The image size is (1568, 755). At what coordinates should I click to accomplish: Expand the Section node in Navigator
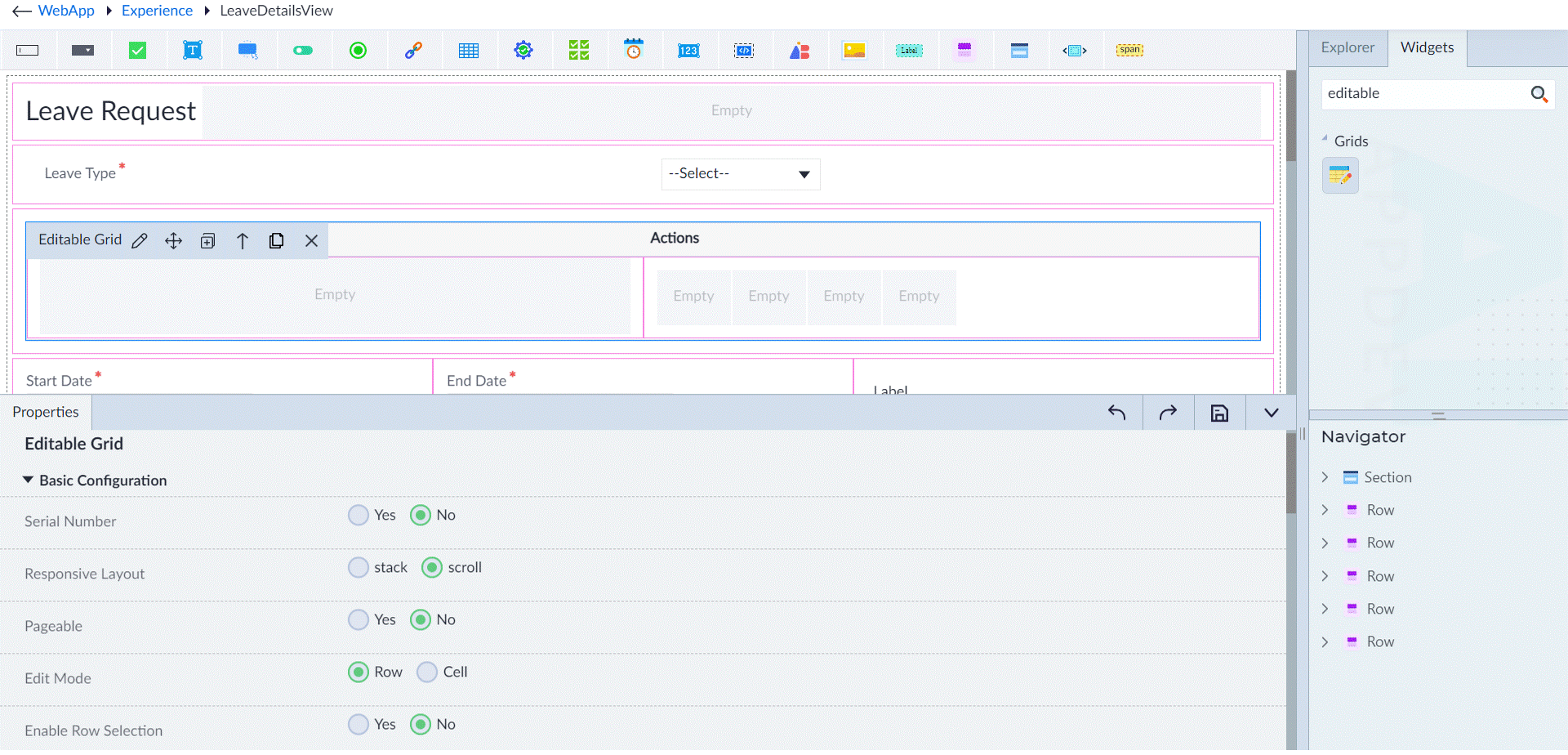pos(1325,477)
